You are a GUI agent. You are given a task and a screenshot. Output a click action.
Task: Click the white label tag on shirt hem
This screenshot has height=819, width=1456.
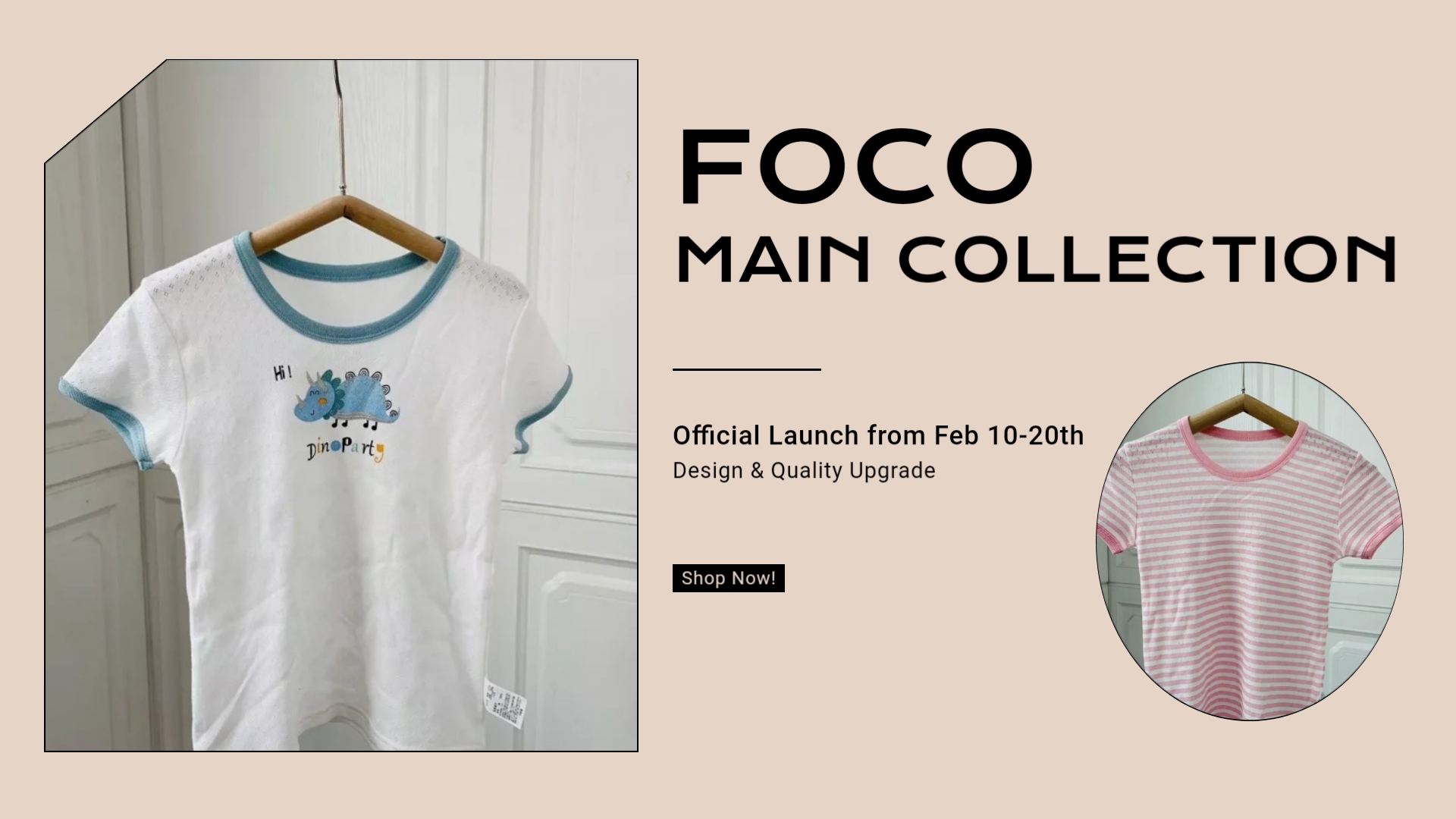(503, 704)
